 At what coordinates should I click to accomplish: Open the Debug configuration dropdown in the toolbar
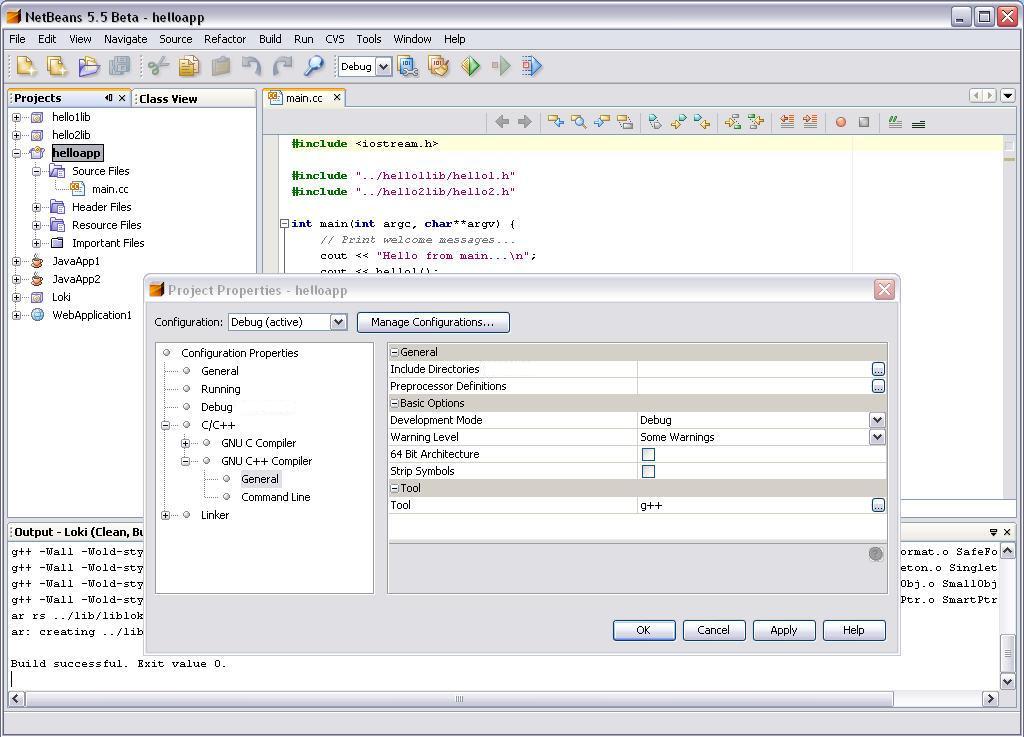point(384,67)
